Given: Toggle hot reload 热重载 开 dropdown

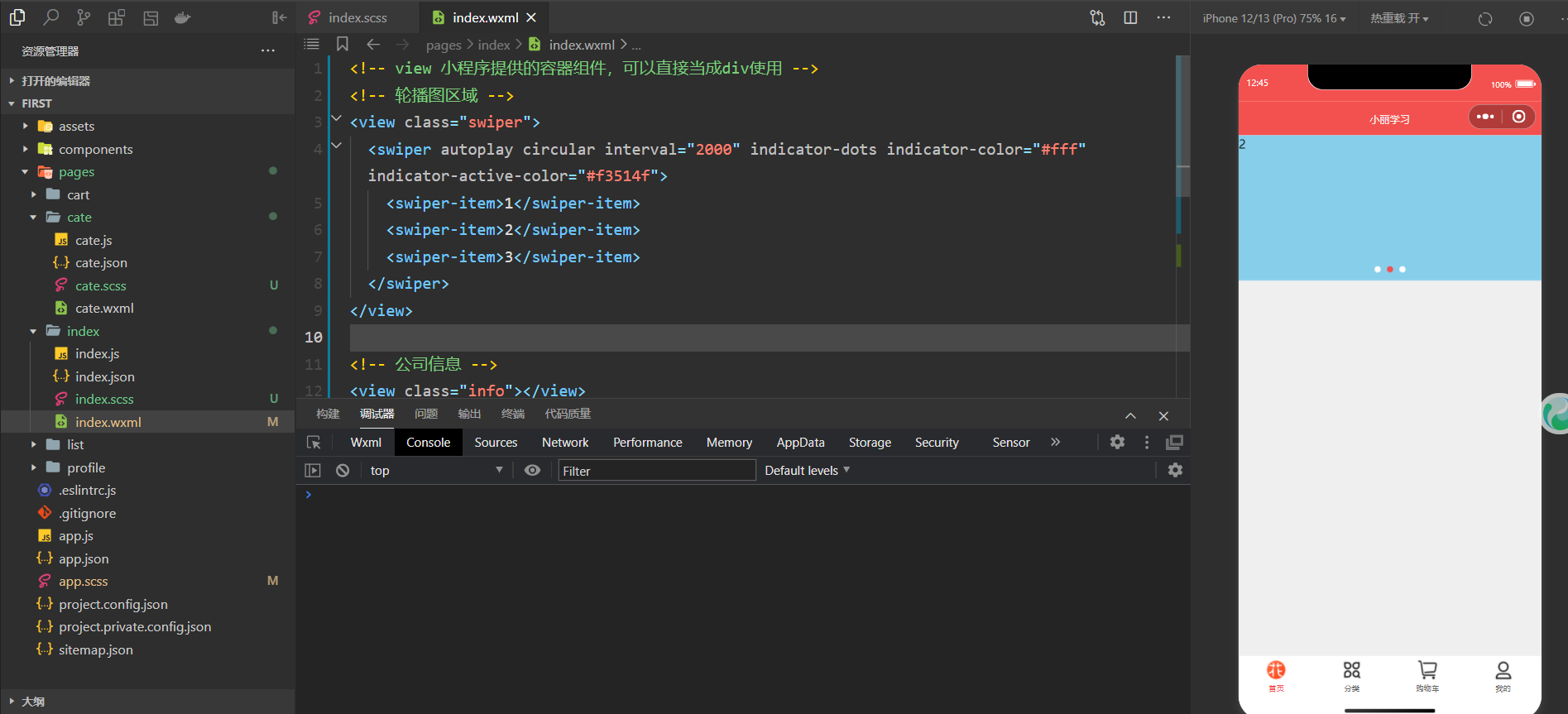Looking at the screenshot, I should coord(1398,18).
